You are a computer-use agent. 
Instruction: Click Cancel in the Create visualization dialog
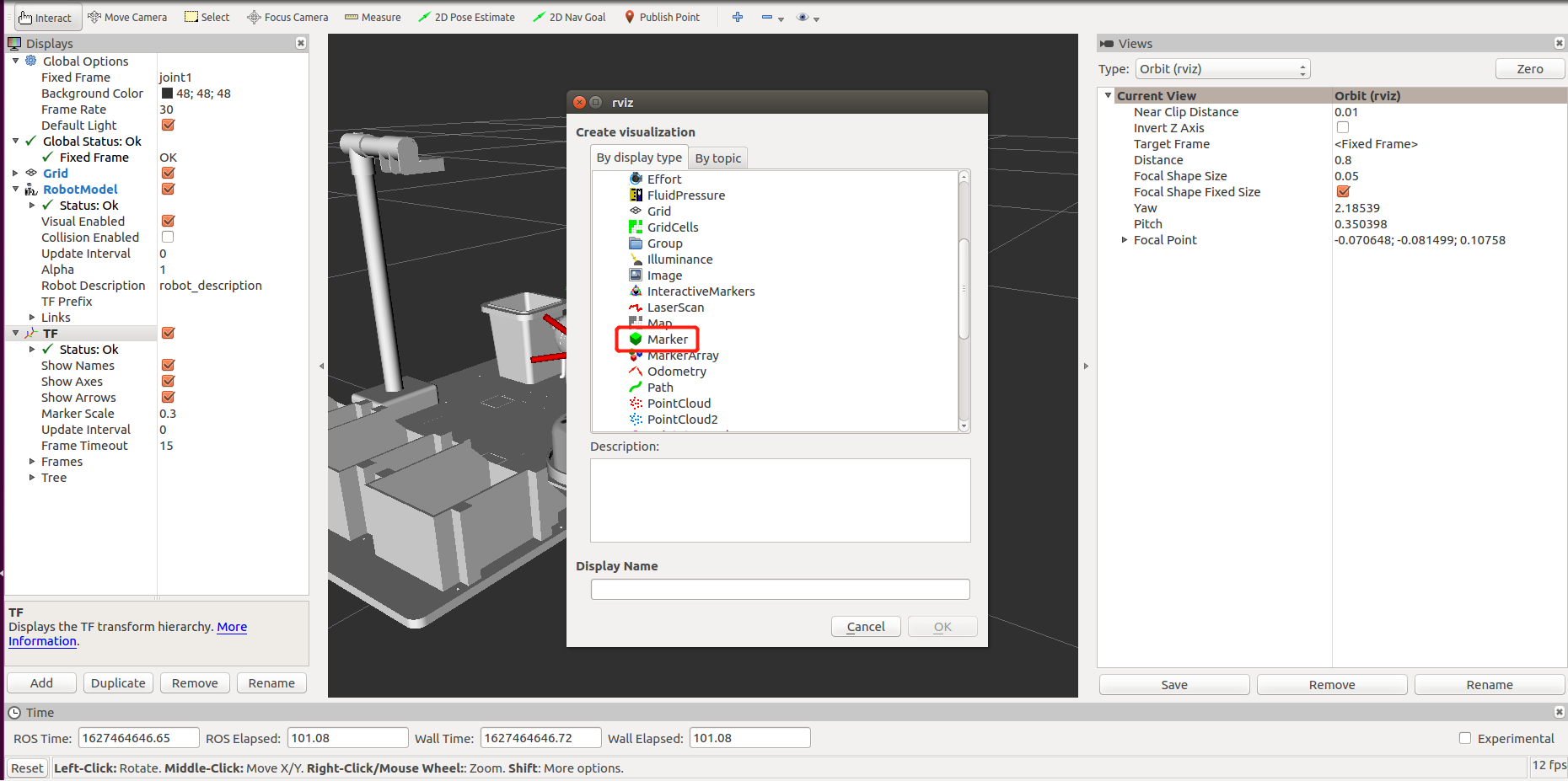point(866,627)
